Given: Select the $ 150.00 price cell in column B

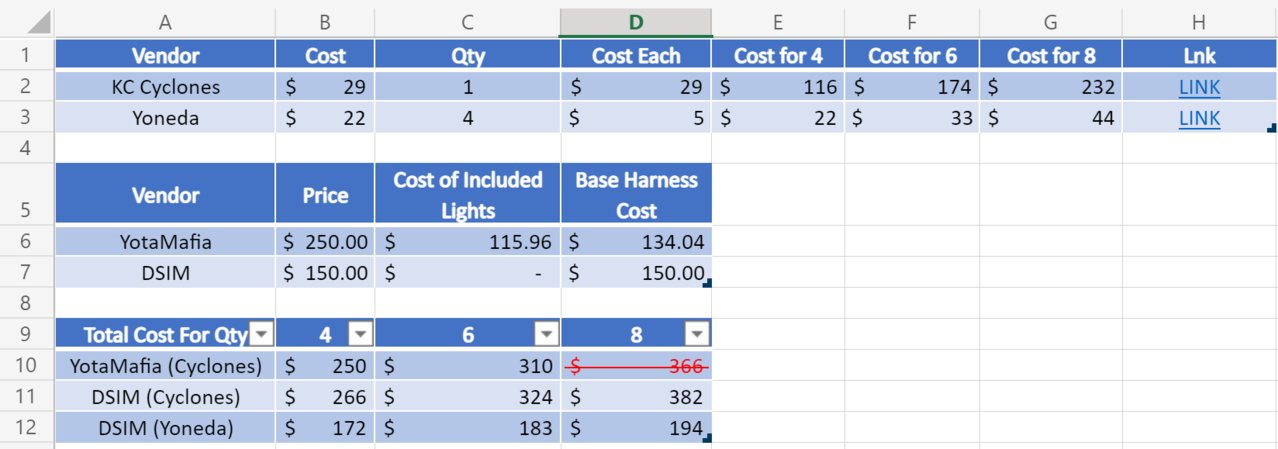Looking at the screenshot, I should pos(325,272).
